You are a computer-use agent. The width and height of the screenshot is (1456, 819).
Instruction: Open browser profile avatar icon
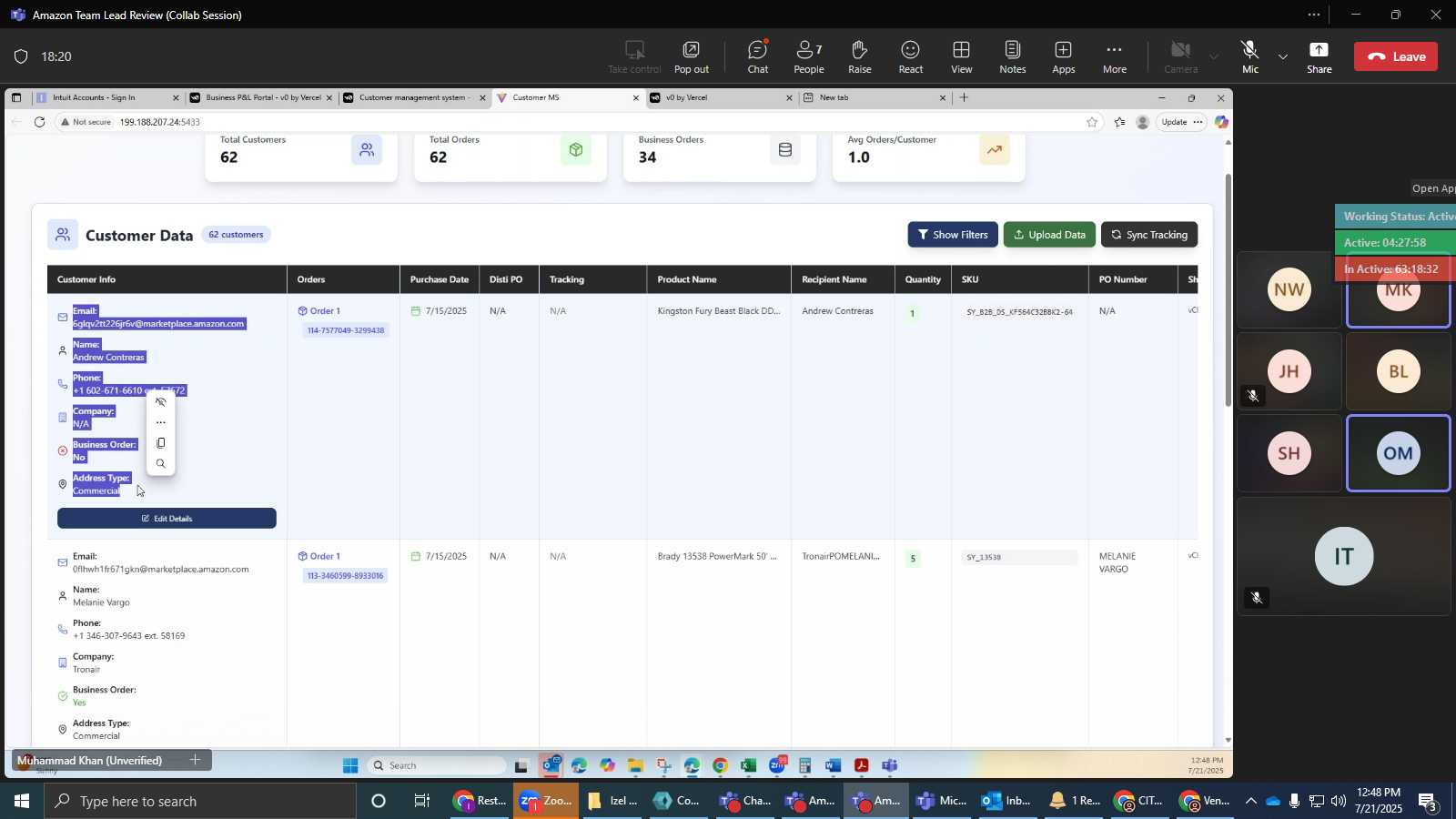point(1142,122)
